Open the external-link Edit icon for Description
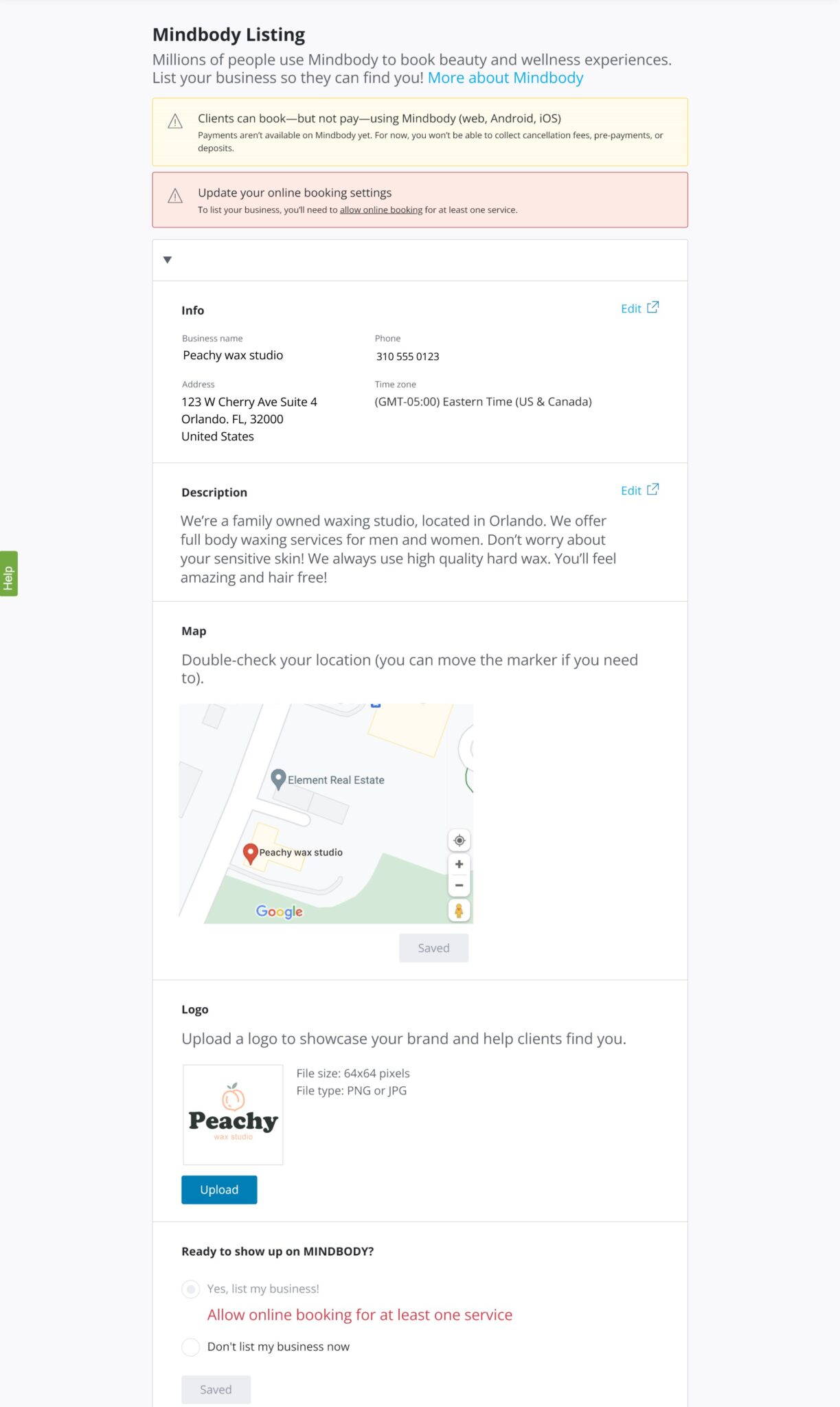Screen dimensions: 840x1407 point(653,489)
